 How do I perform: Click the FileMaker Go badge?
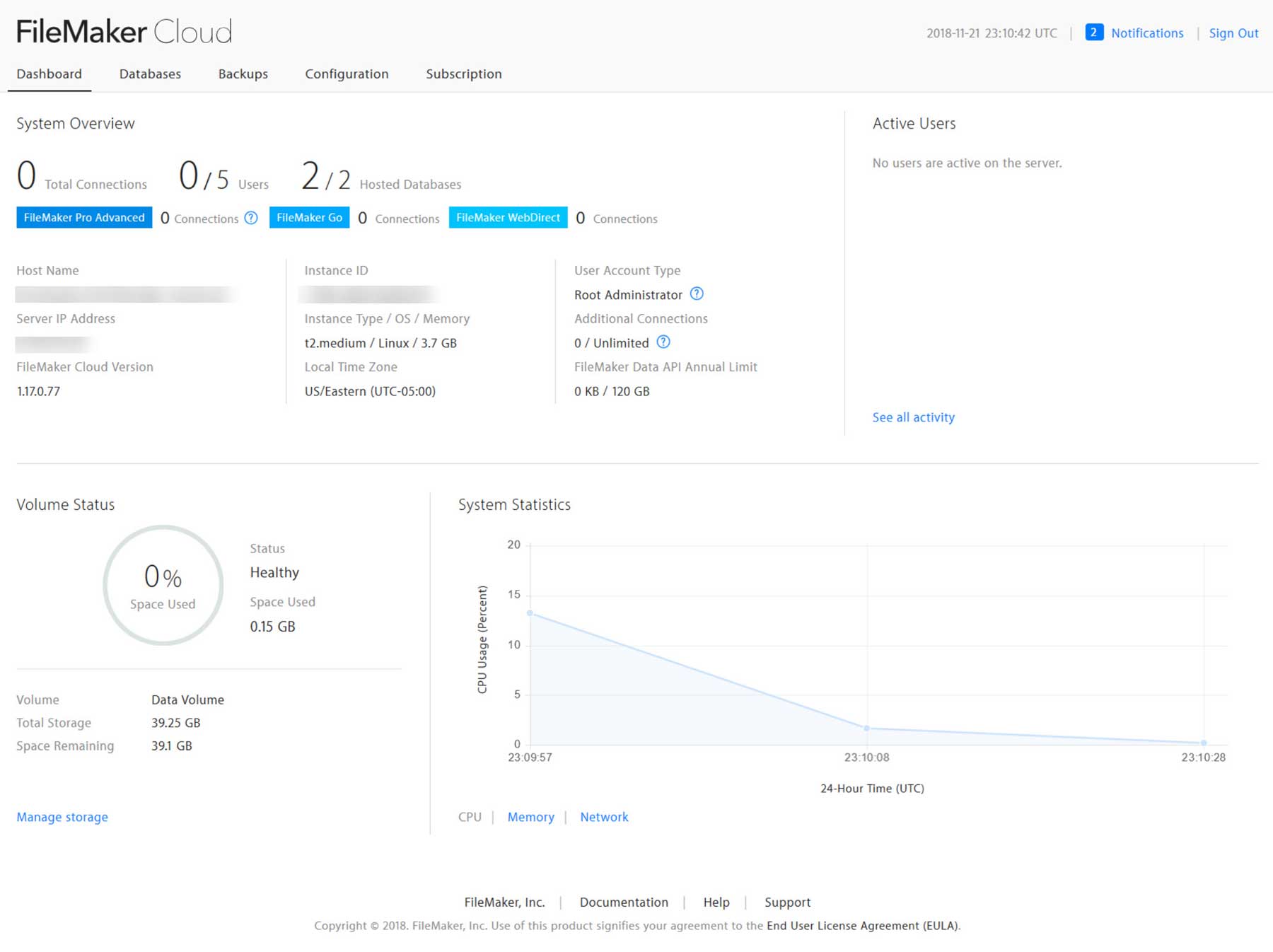point(309,217)
